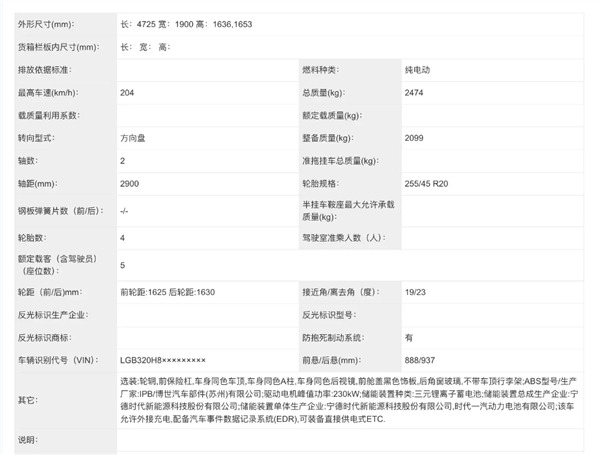
Task: Select the 钢板弹簧片数 value -/-
Action: (x=124, y=212)
